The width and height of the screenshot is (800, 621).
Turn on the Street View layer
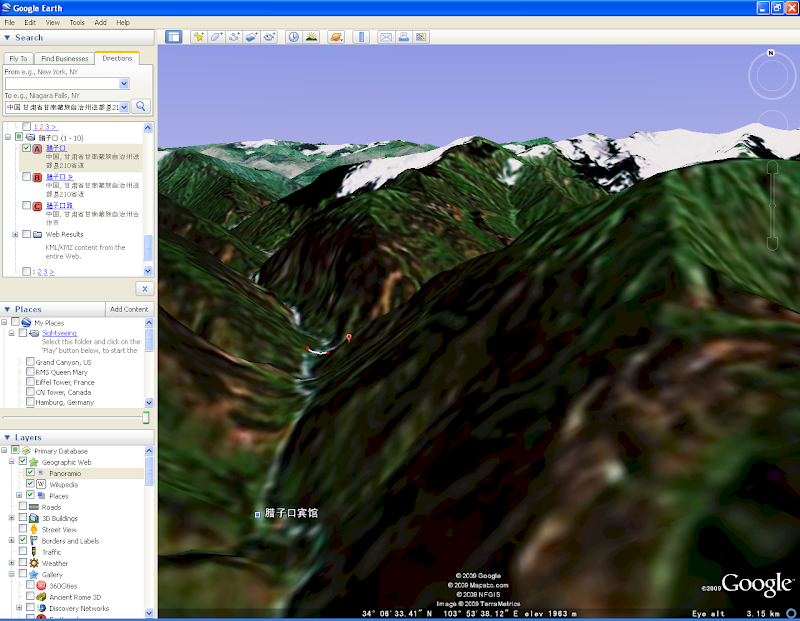coord(23,529)
